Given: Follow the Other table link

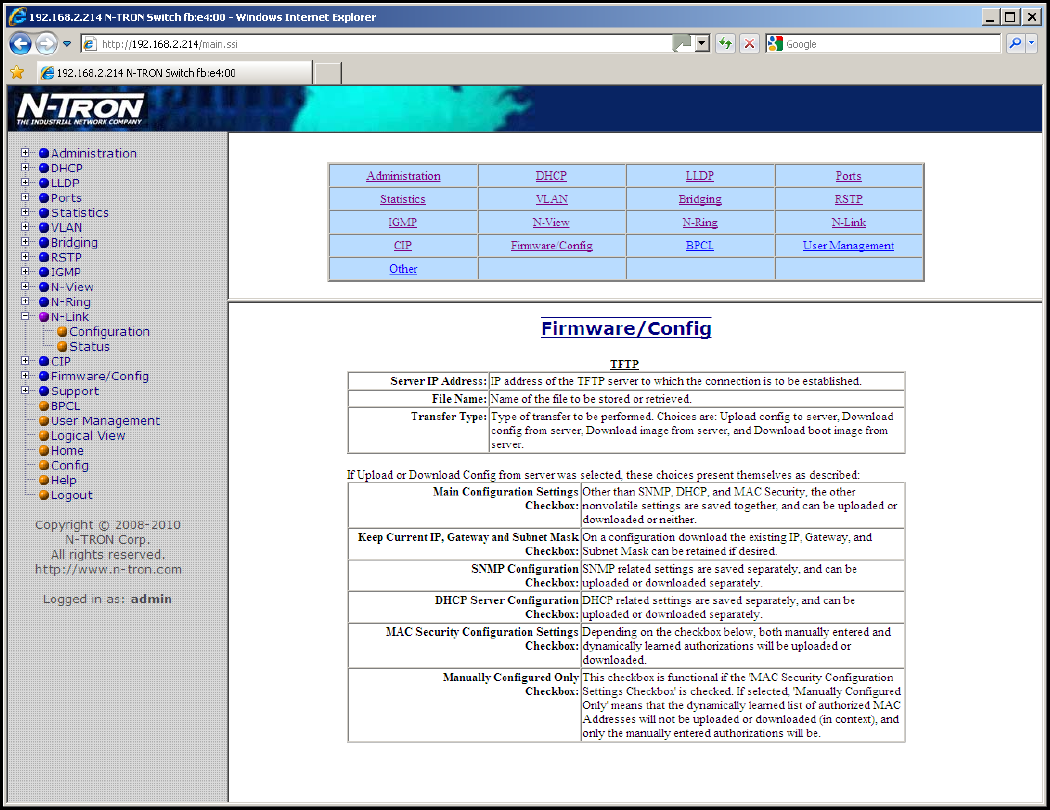Looking at the screenshot, I should coord(403,269).
